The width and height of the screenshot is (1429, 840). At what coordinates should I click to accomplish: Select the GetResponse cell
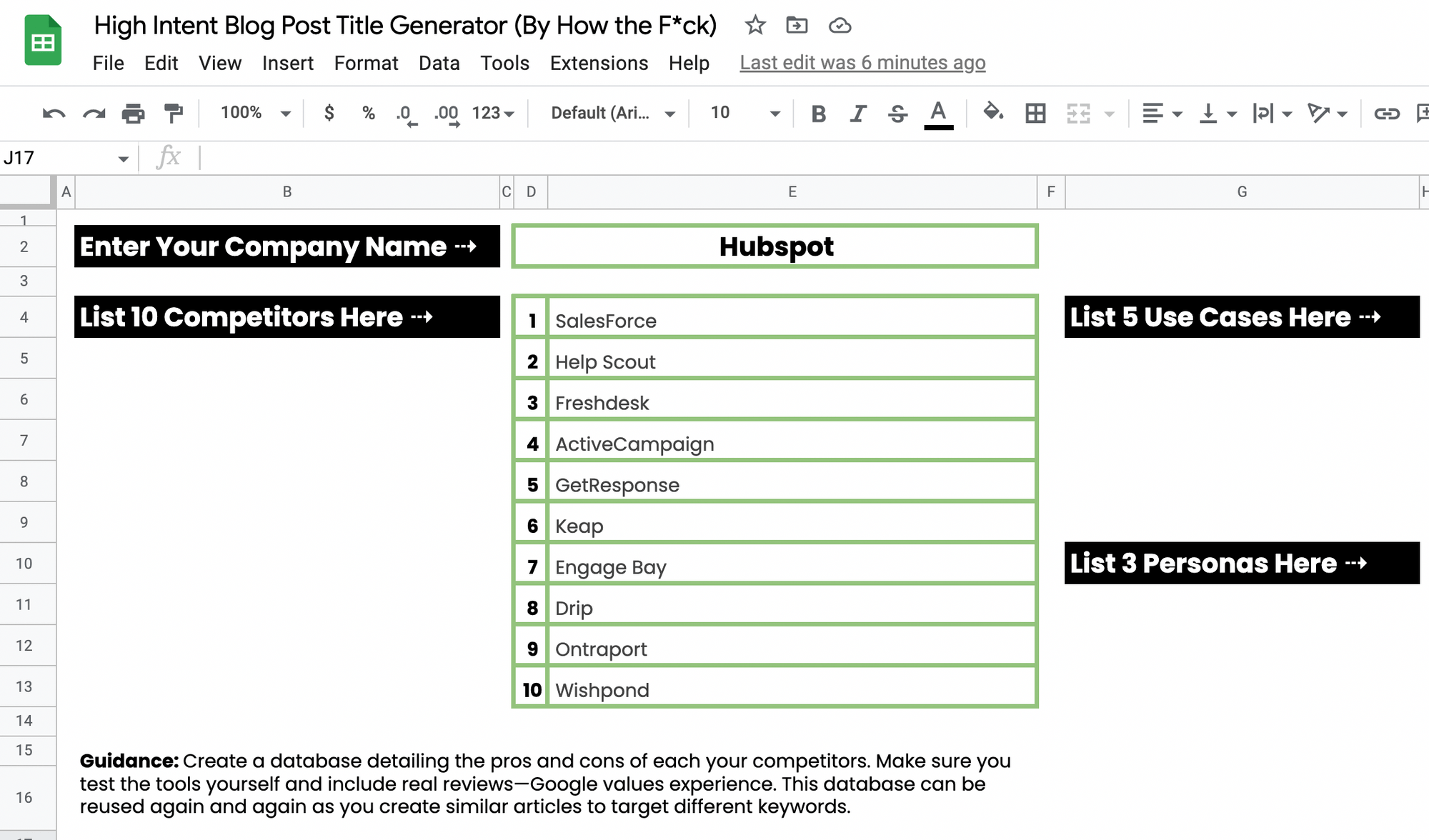point(792,482)
